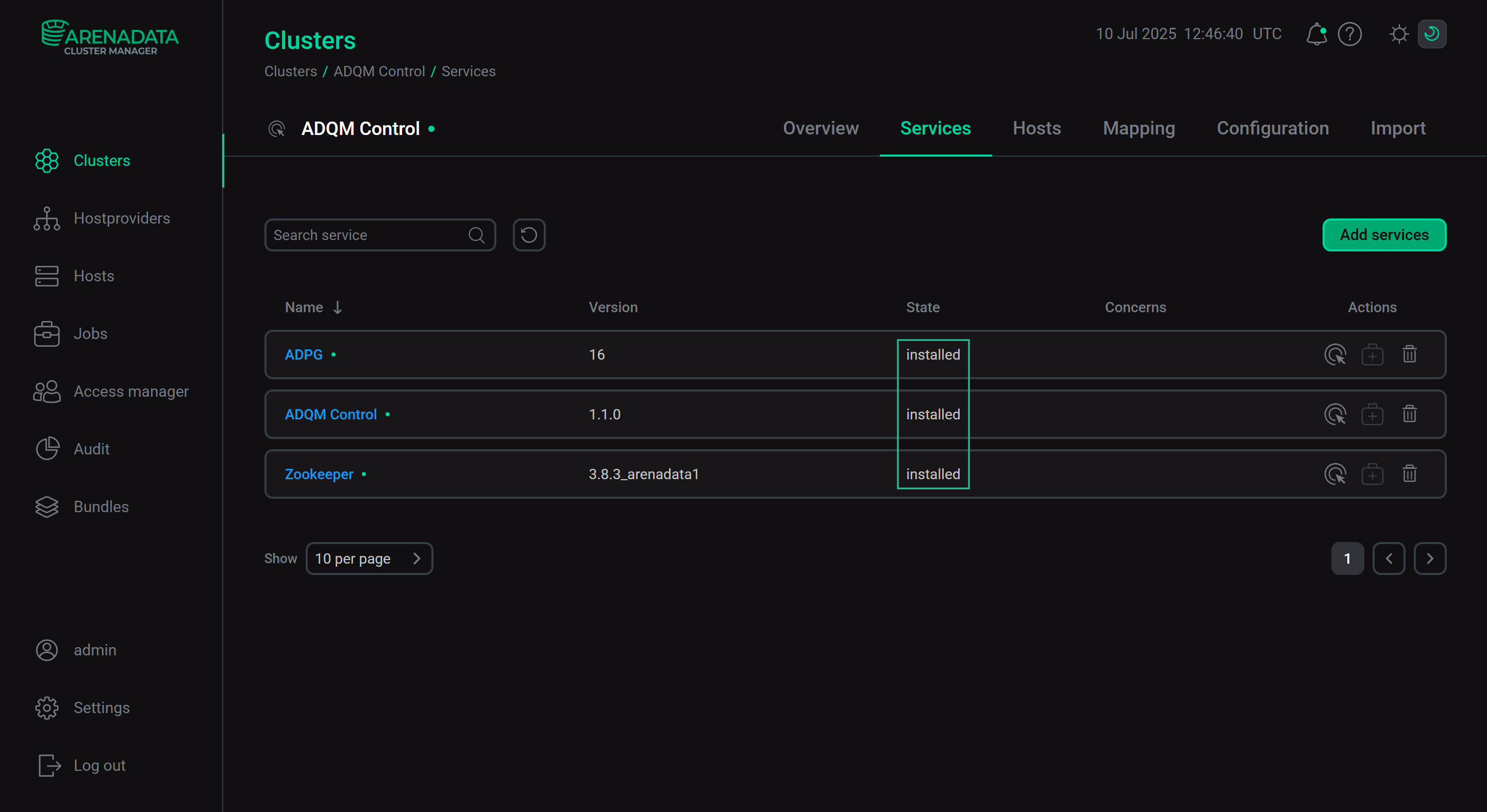This screenshot has height=812, width=1487.
Task: Open the Zookeeper service link
Action: tap(319, 474)
